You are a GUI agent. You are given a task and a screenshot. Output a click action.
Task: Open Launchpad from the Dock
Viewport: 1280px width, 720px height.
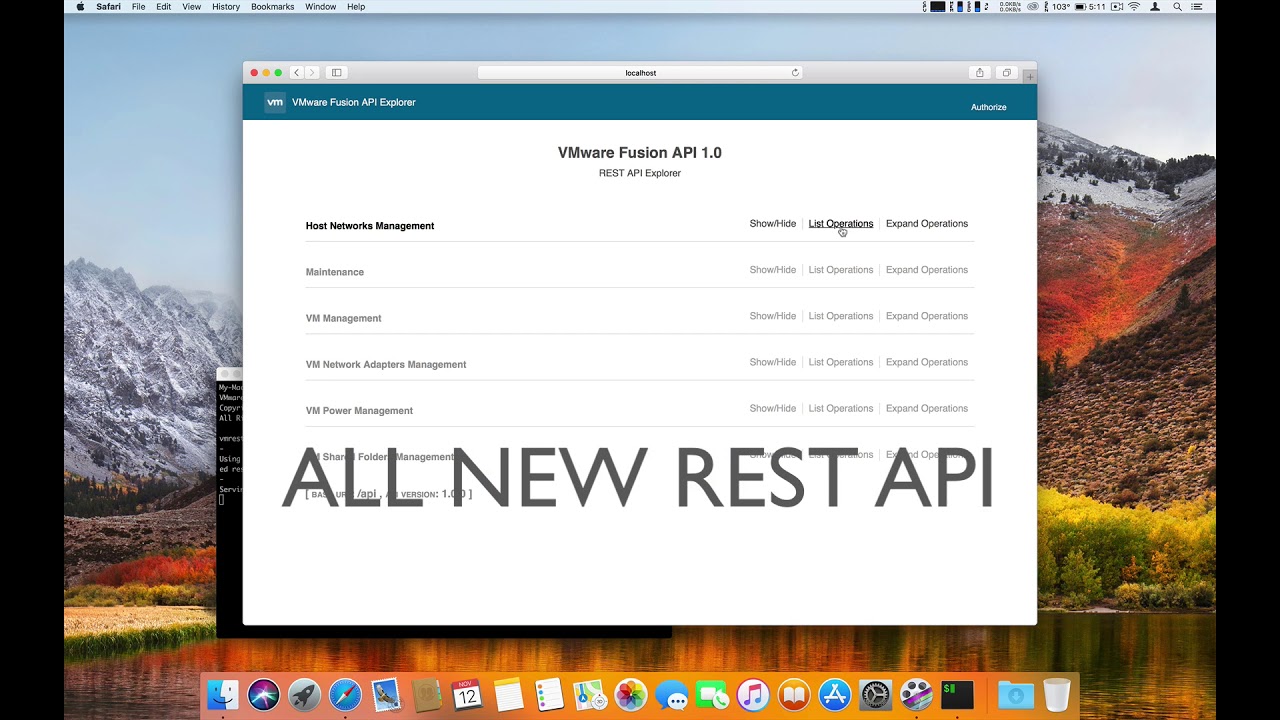click(304, 694)
